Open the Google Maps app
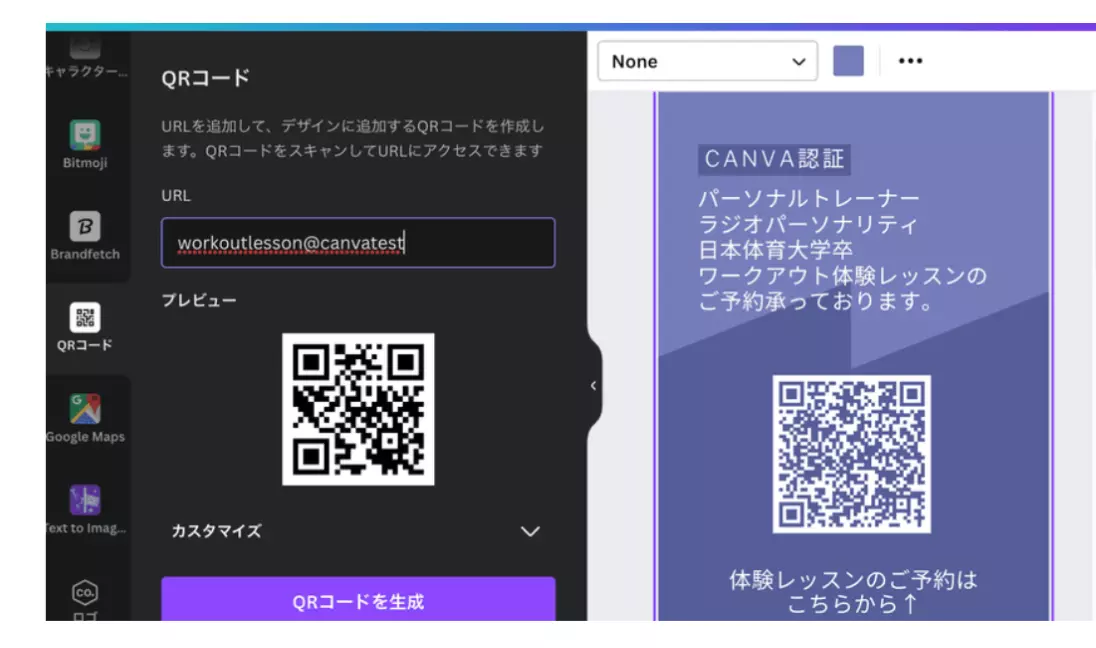This screenshot has height=648, width=1096. coord(85,418)
